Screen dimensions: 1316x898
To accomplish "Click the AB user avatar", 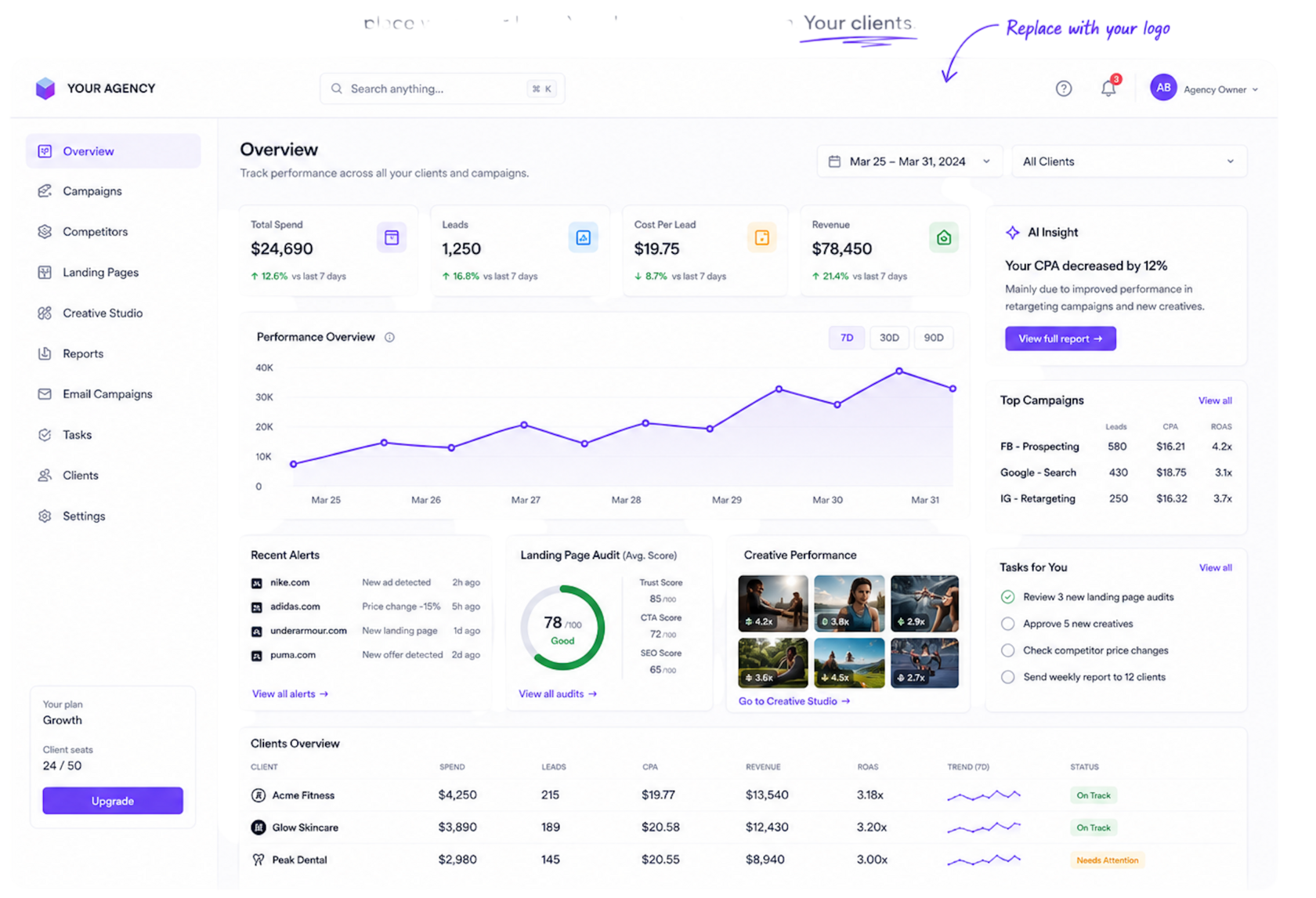I will pyautogui.click(x=1163, y=88).
